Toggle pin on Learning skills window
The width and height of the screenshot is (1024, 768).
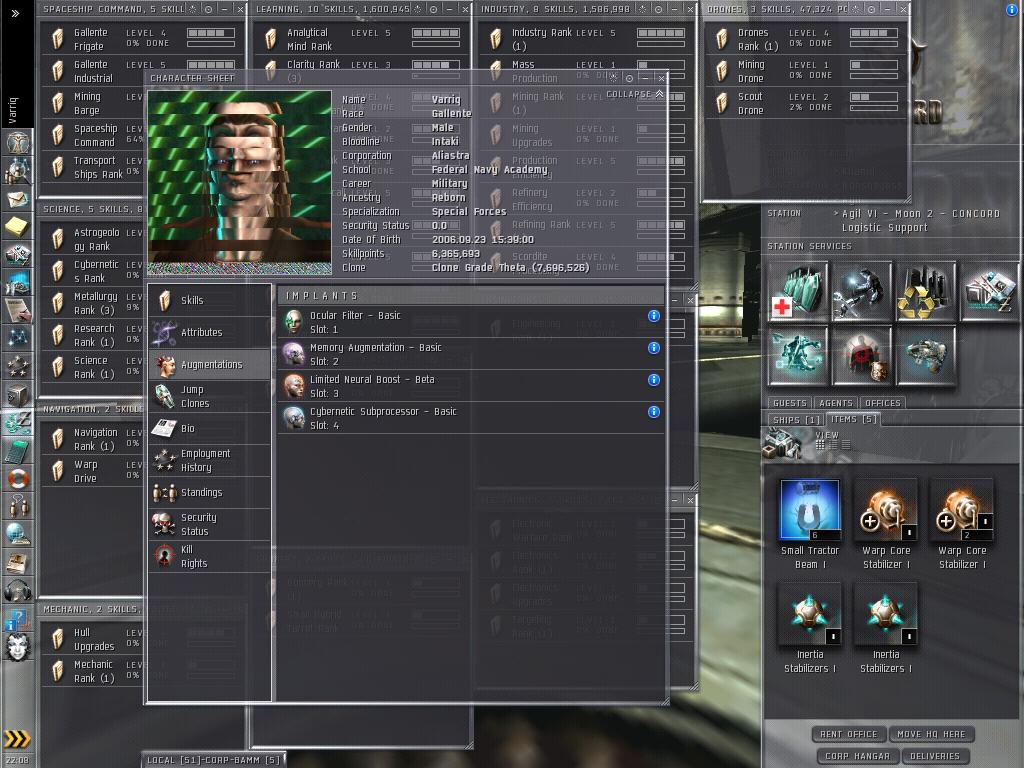pyautogui.click(x=434, y=10)
